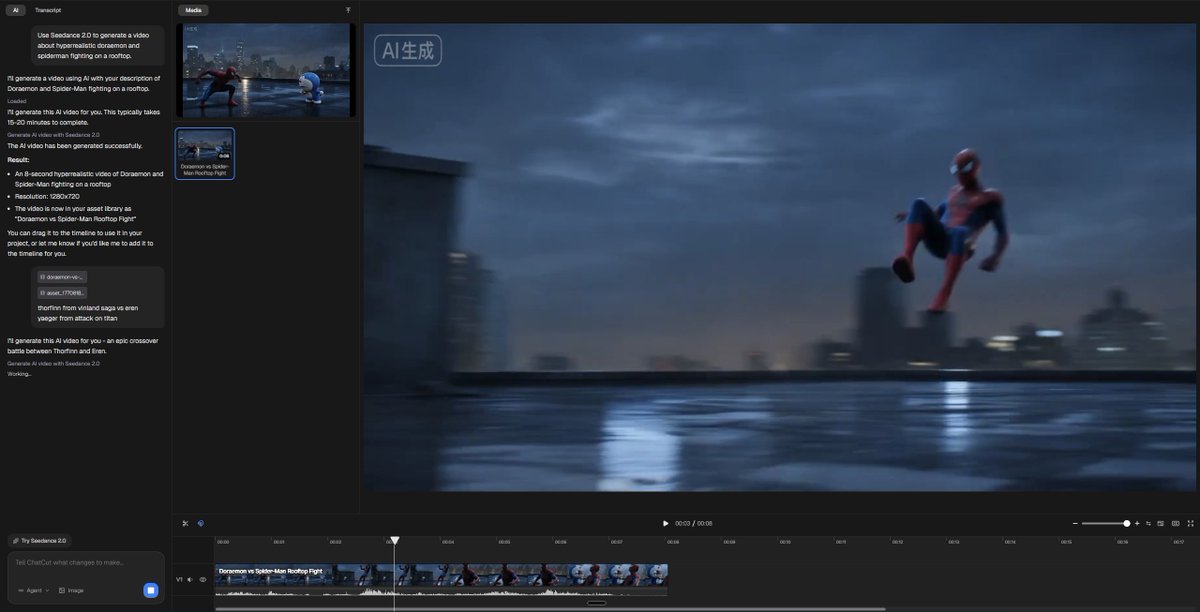Click the 00:12 timeline ruler mark
1200x612 pixels.
tap(898, 542)
